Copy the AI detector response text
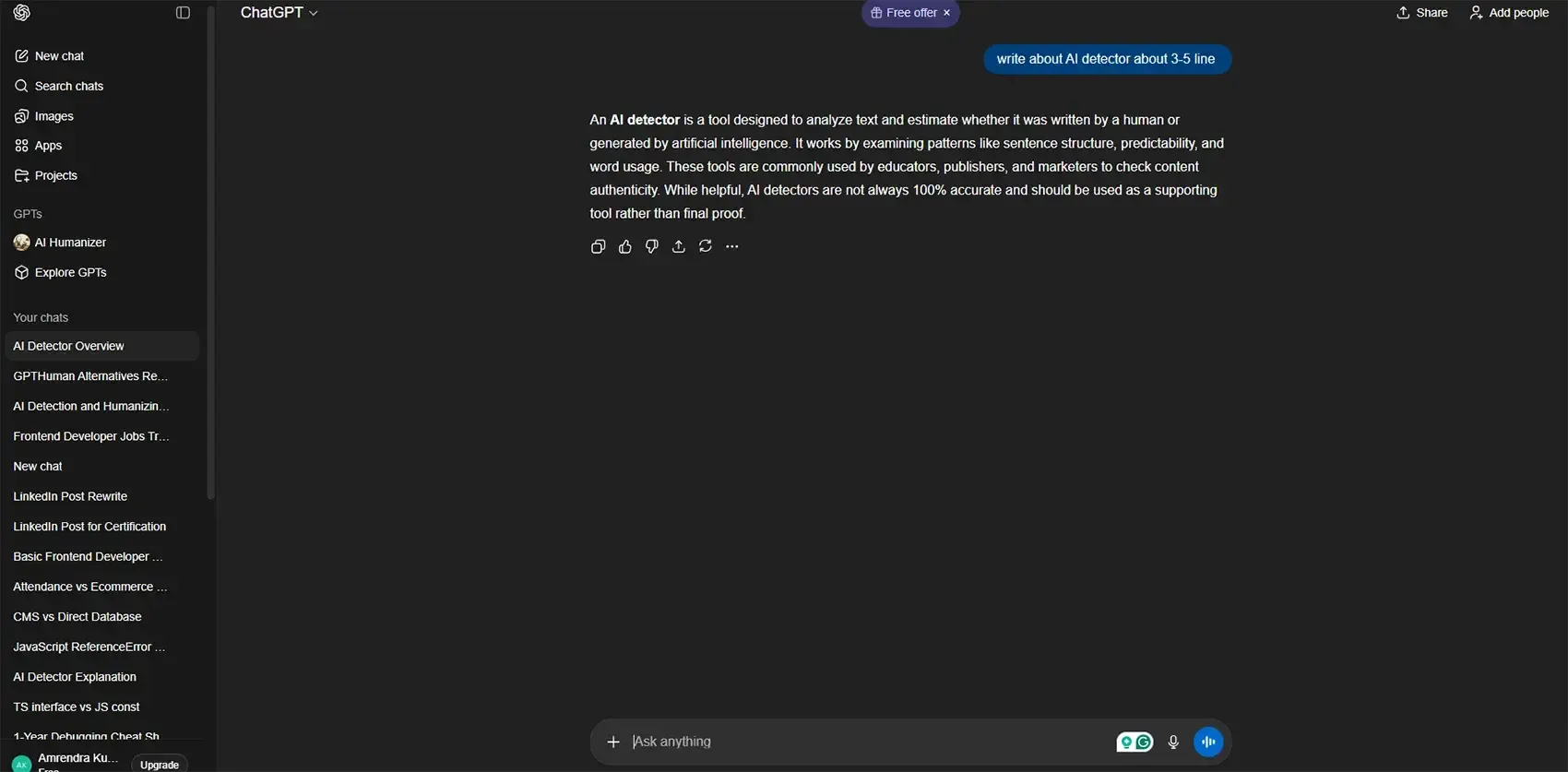 598,246
